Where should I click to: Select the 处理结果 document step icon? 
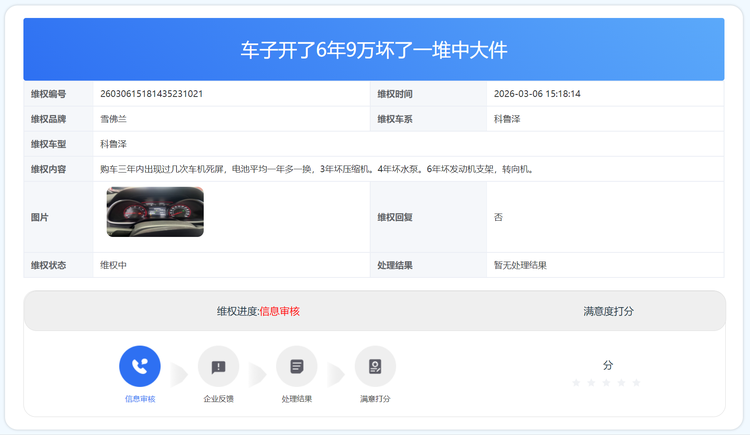click(x=297, y=366)
